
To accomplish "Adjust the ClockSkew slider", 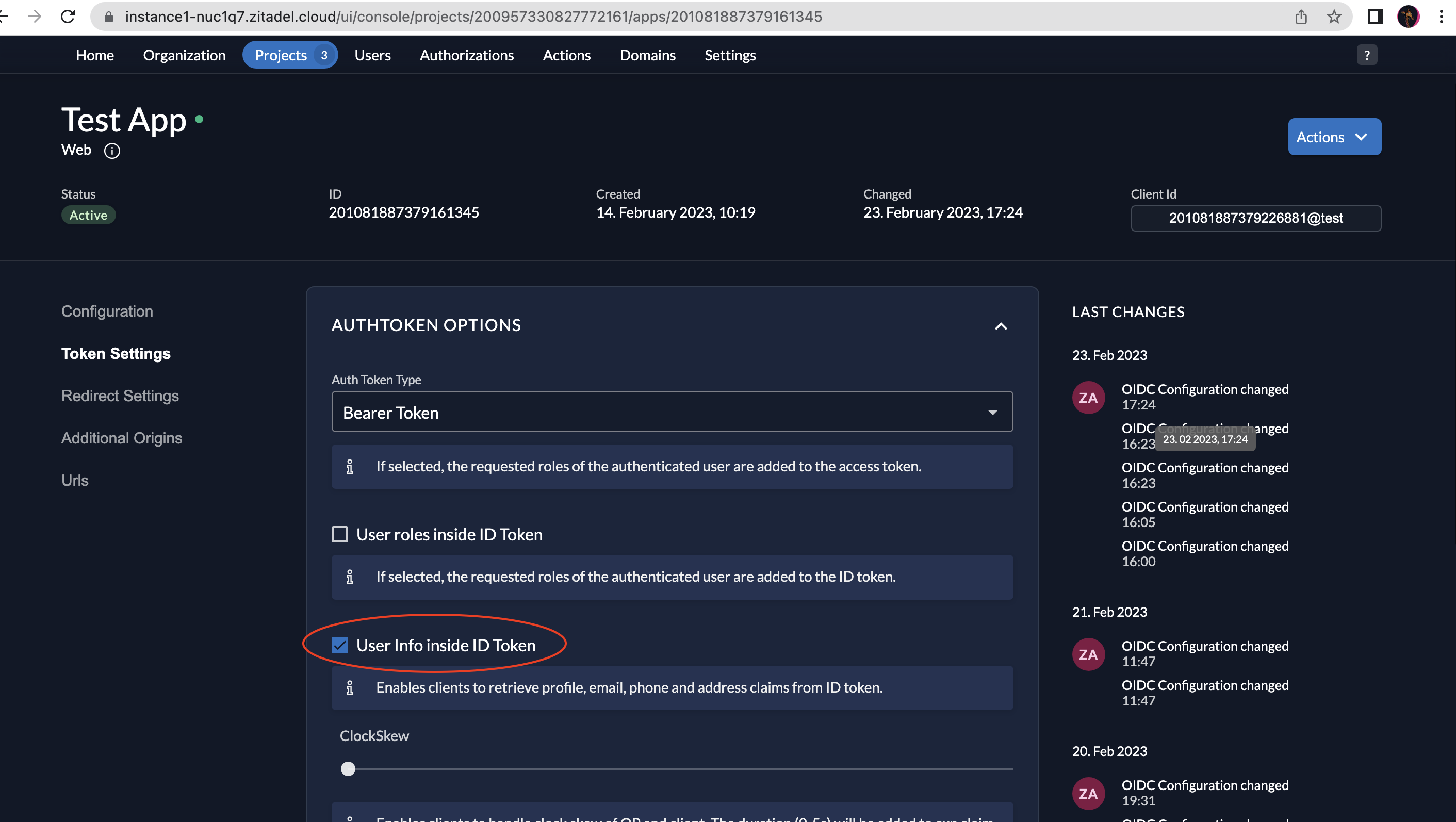I will [348, 768].
